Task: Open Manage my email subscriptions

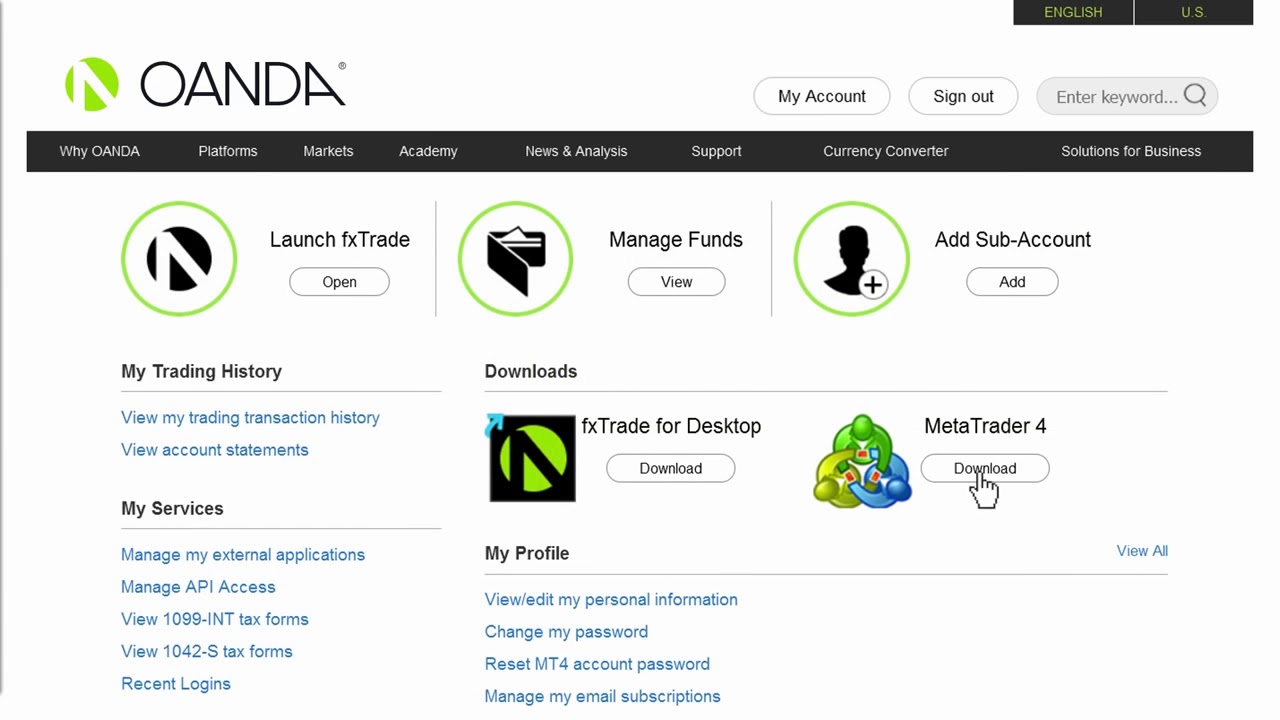Action: [x=602, y=696]
